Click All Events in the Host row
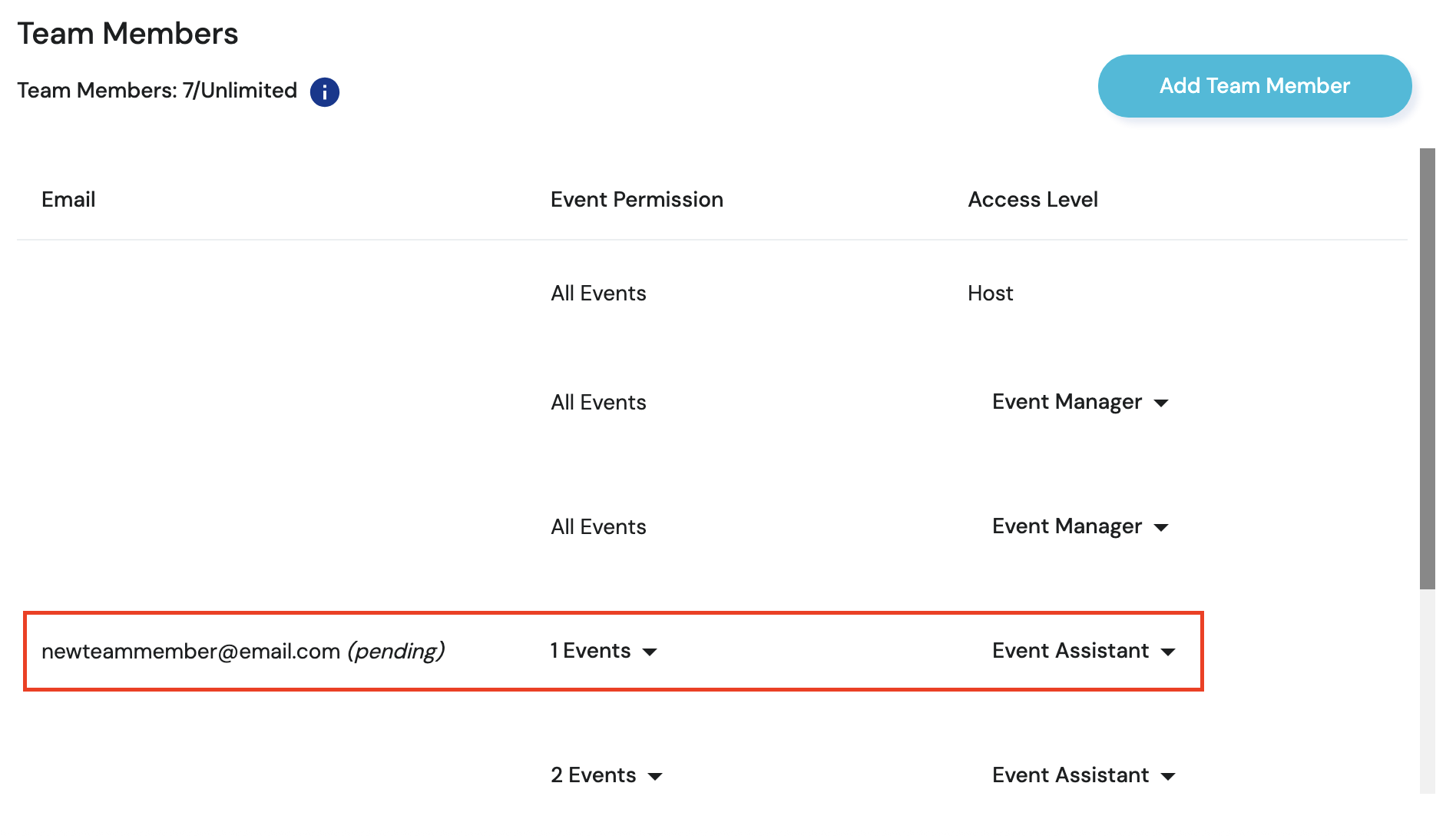Viewport: 1456px width, 836px height. tap(598, 294)
